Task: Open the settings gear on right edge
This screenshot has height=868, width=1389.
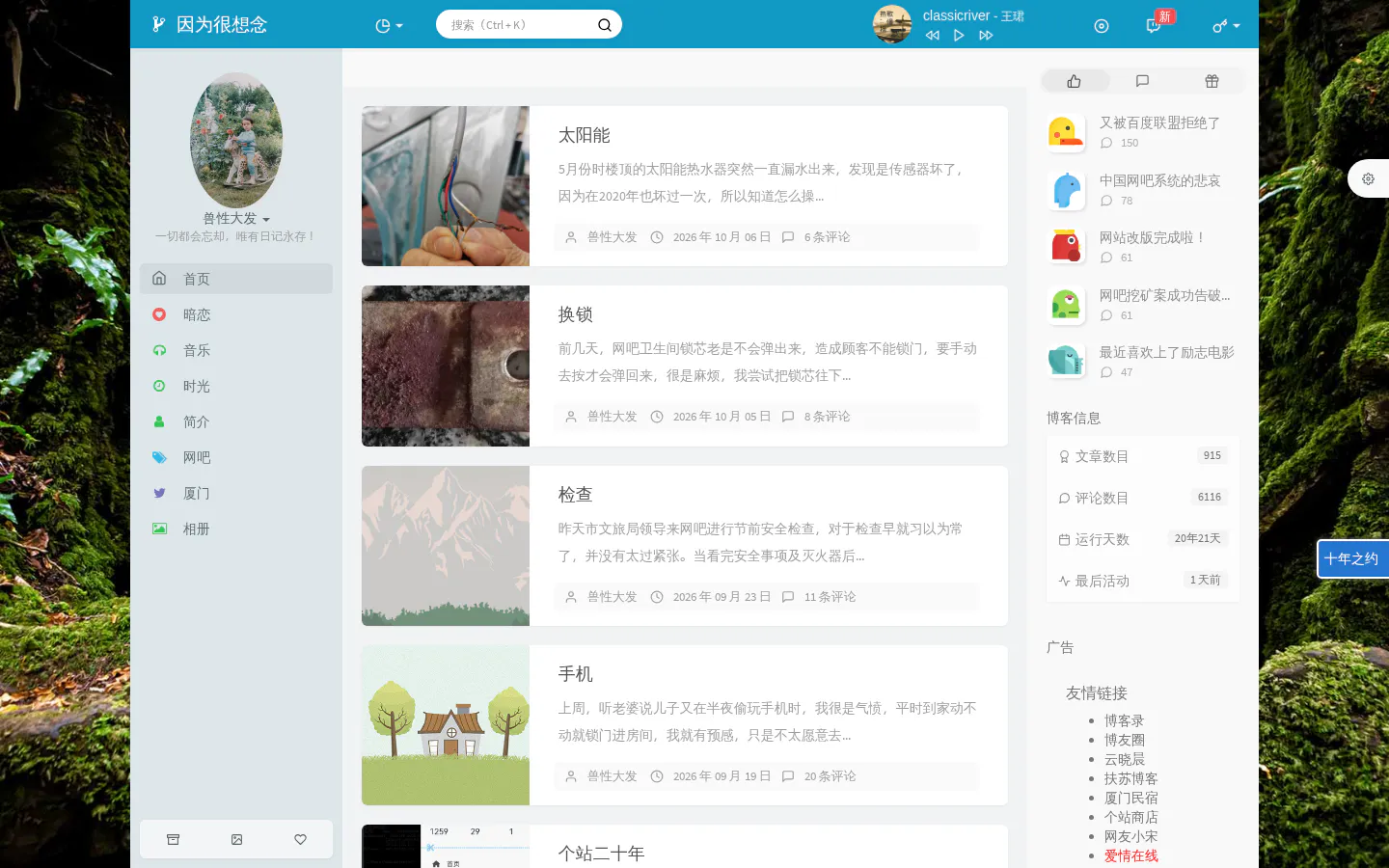Action: (x=1368, y=178)
